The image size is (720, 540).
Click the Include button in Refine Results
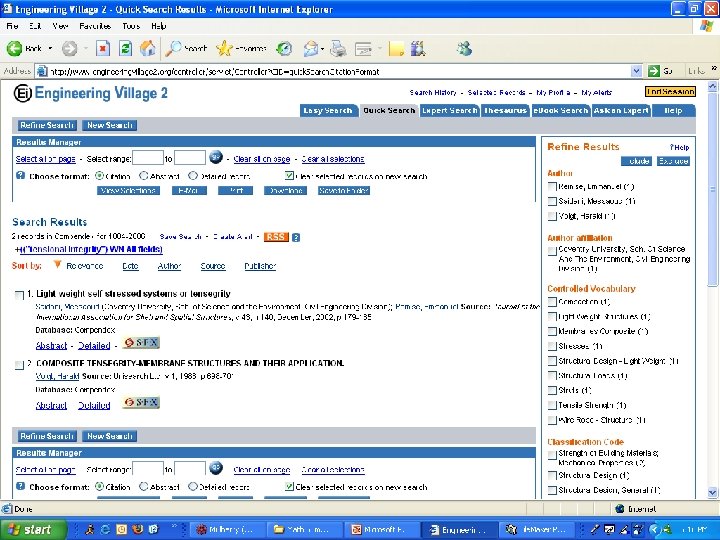click(636, 161)
